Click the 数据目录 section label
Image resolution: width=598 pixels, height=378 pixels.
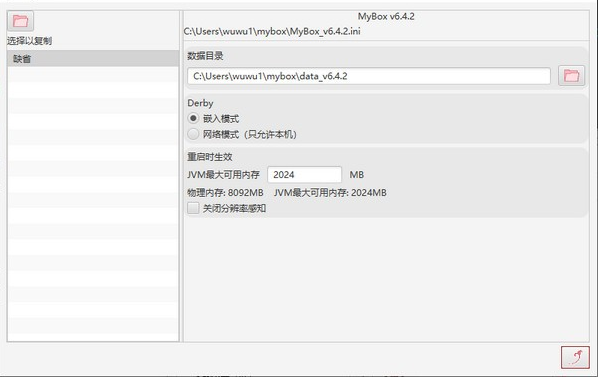pyautogui.click(x=205, y=56)
